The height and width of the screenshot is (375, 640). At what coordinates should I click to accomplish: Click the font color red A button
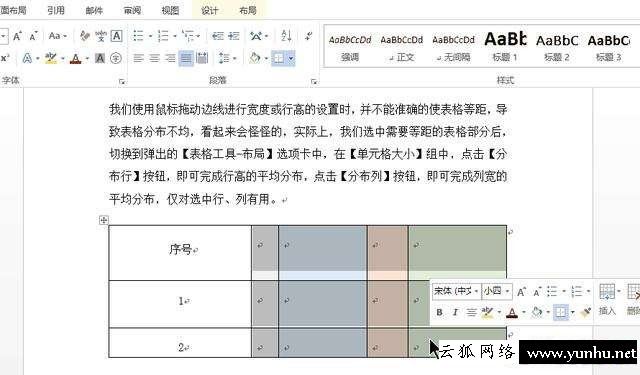(x=76, y=58)
